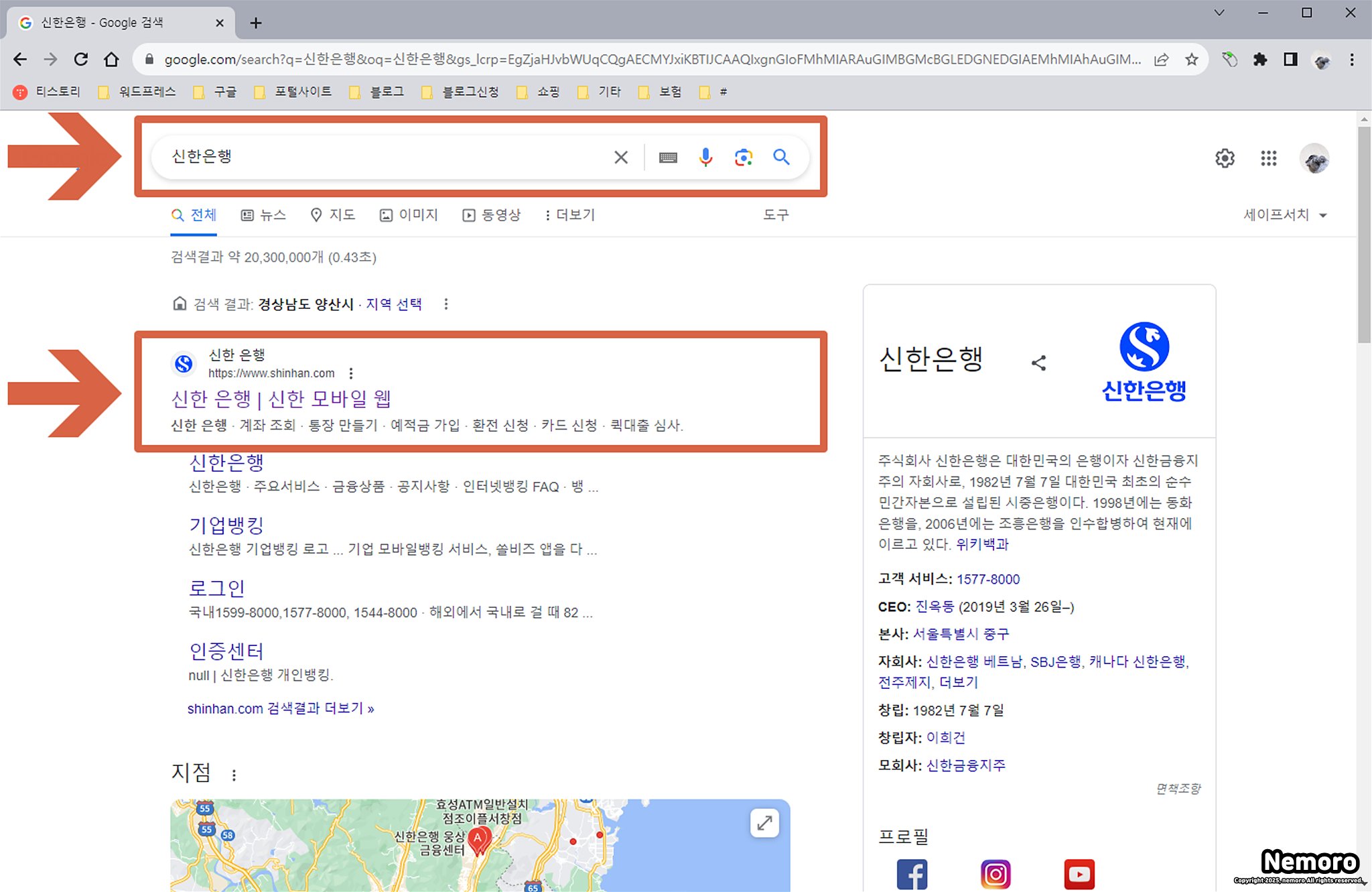1372x892 pixels.
Task: Open Google apps grid menu
Action: (1268, 158)
